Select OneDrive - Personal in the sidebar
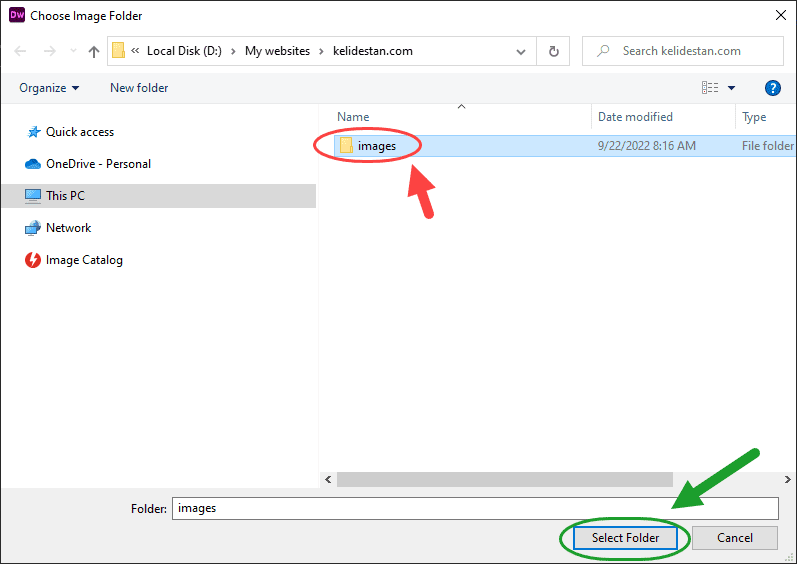This screenshot has height=564, width=797. click(98, 164)
